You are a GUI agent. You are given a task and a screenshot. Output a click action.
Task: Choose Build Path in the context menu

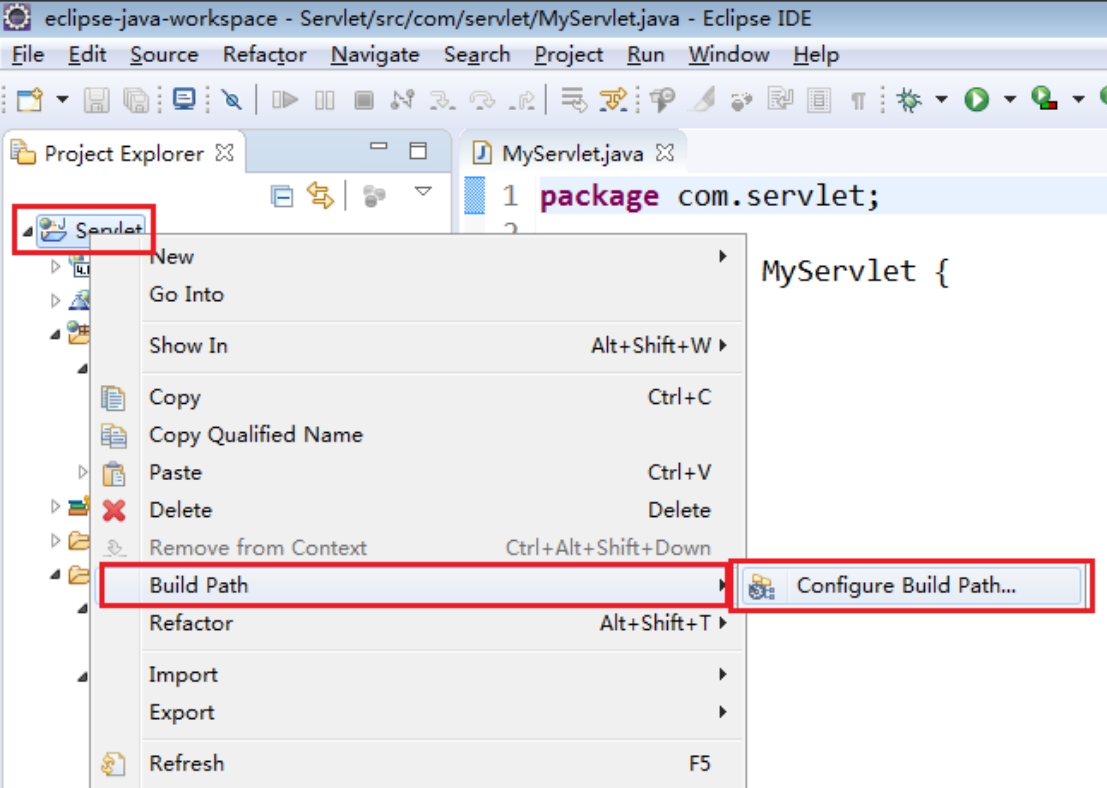point(417,585)
